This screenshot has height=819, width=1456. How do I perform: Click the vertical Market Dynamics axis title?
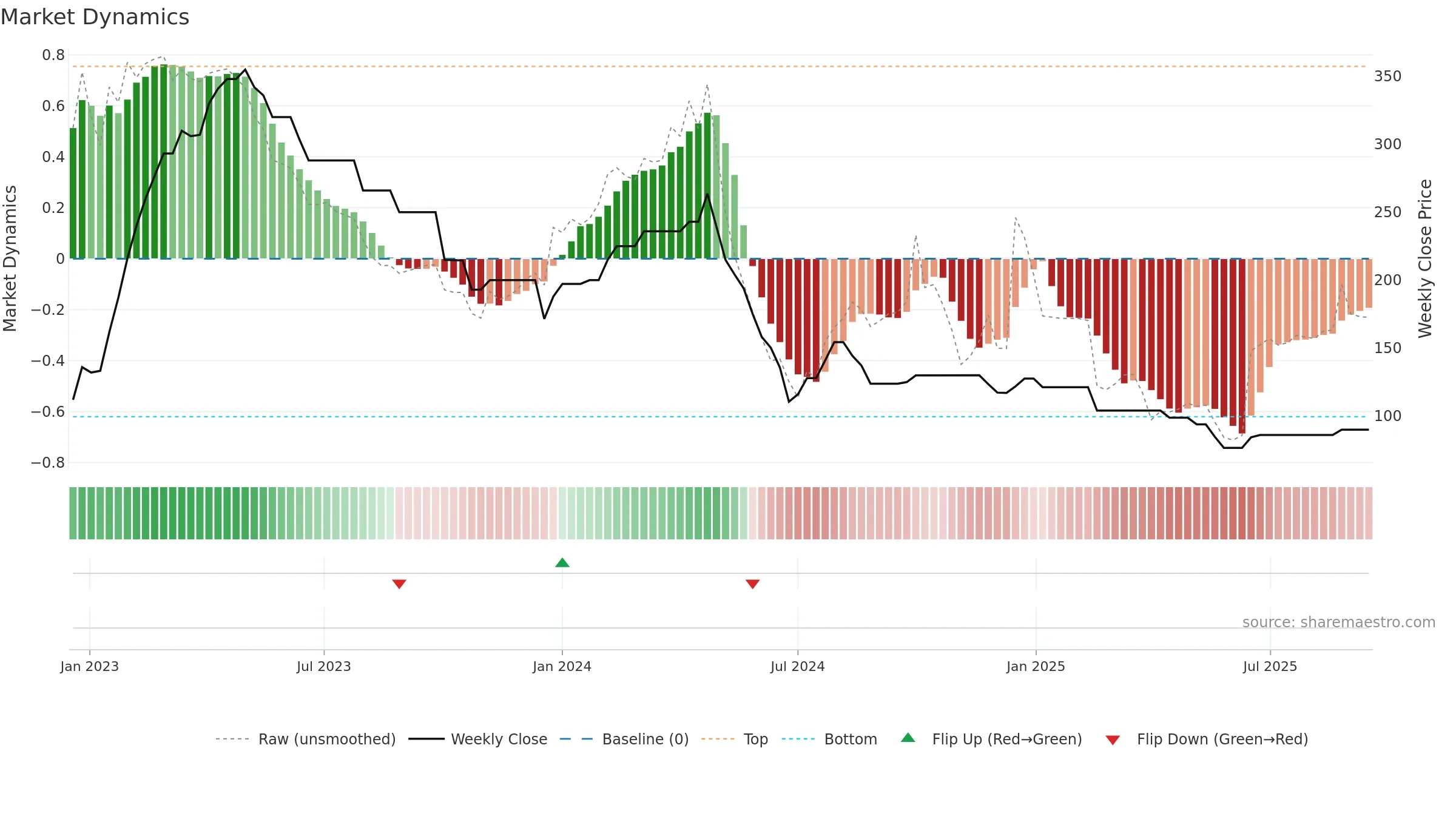[10, 258]
